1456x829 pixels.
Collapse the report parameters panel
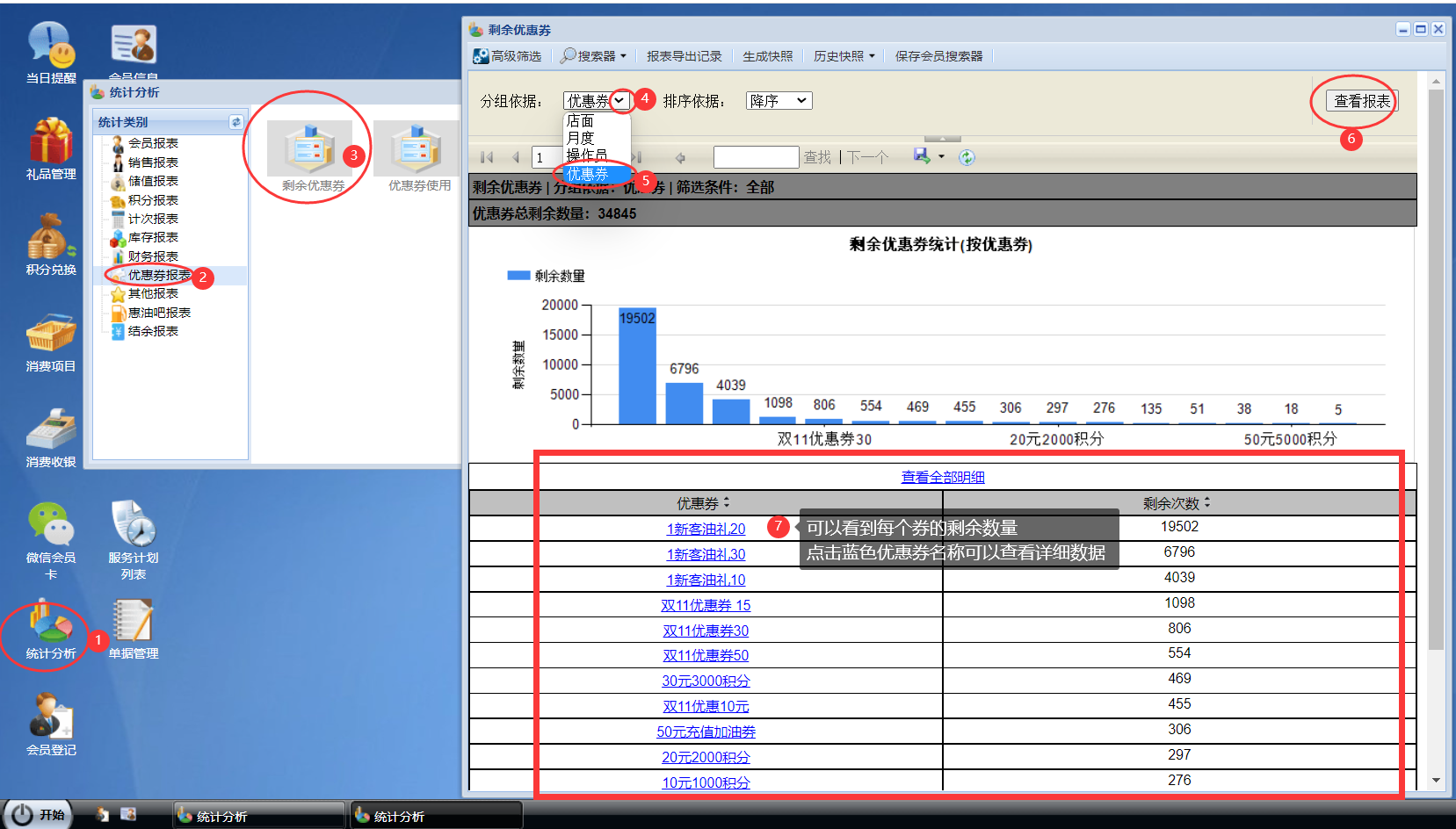(942, 139)
